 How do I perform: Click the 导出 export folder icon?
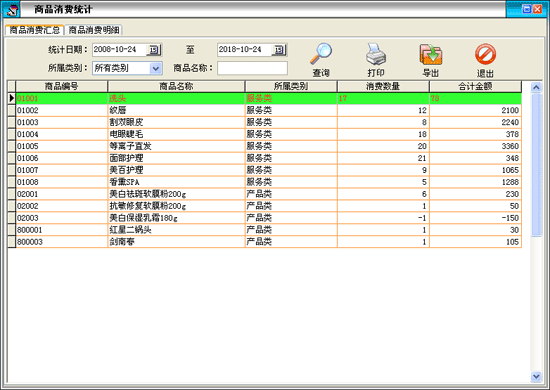coord(431,54)
